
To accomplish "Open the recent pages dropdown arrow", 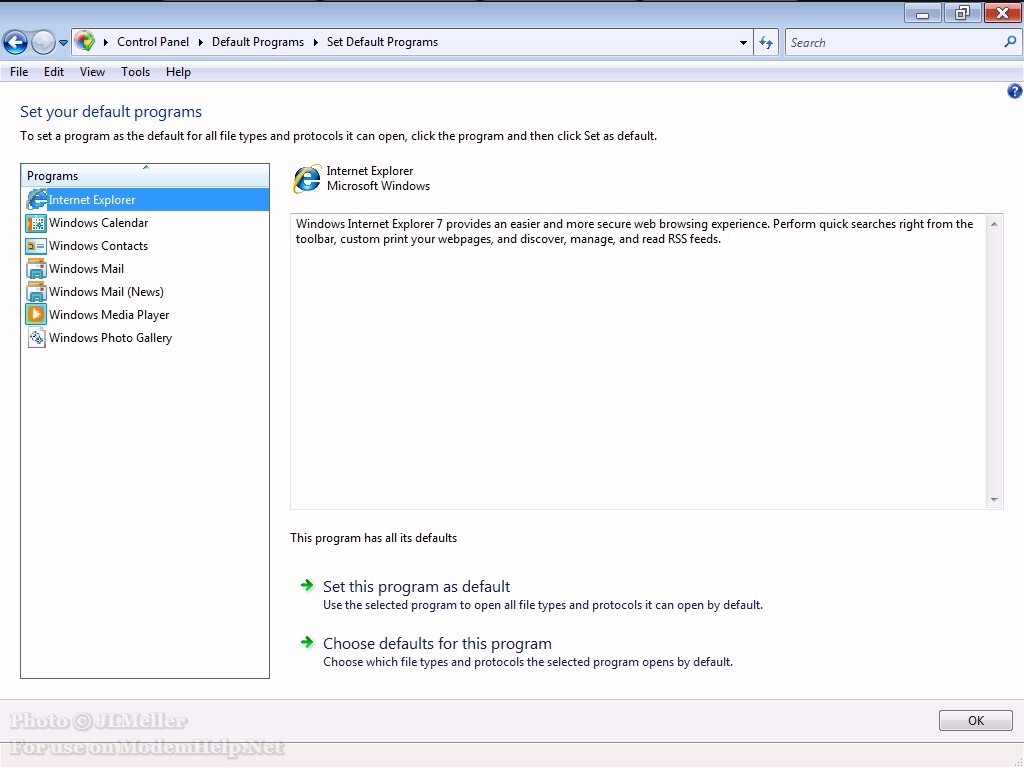I will pos(63,43).
